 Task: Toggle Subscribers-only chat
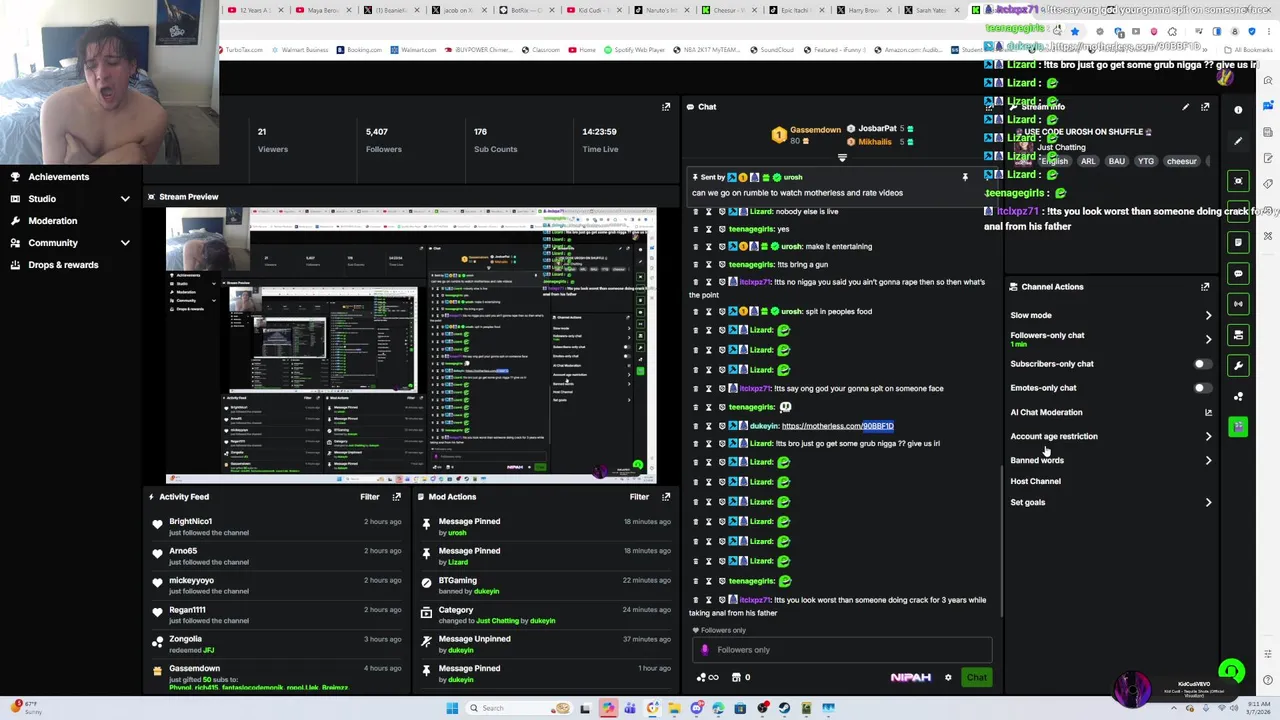coord(1202,364)
